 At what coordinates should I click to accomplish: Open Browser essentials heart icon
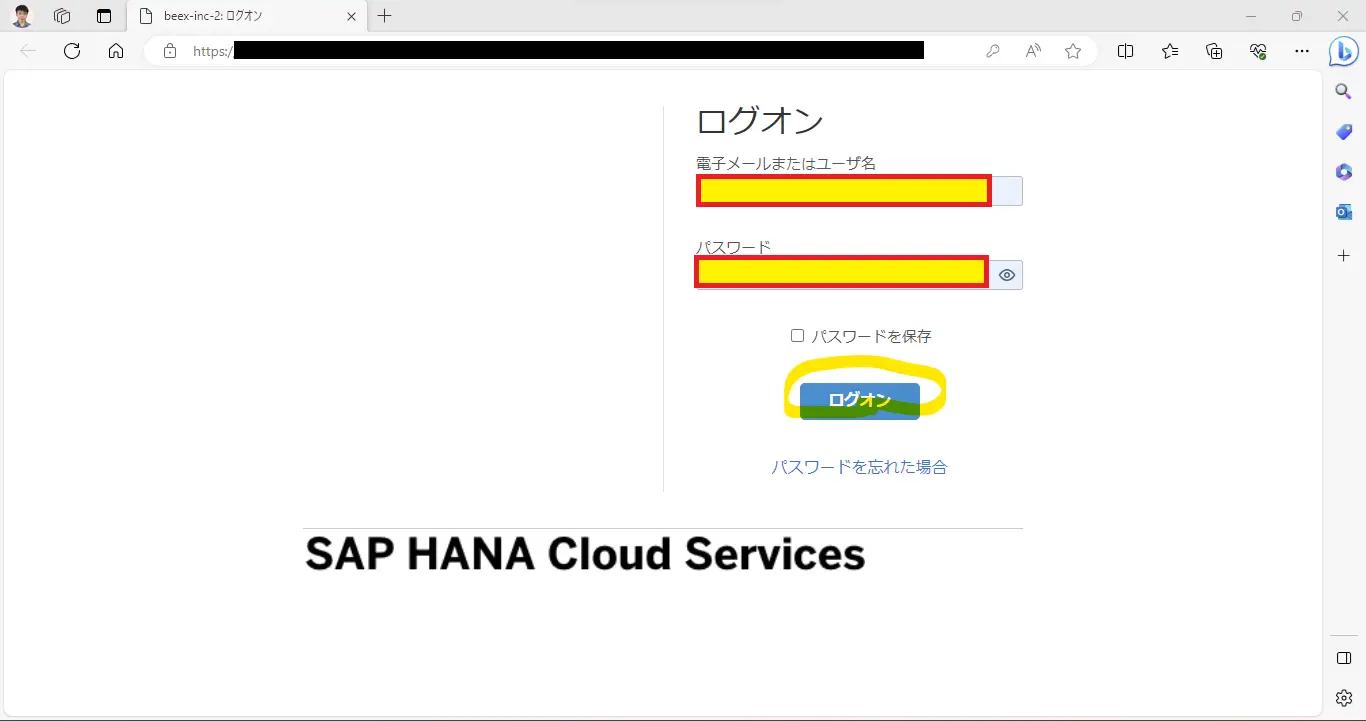tap(1258, 51)
